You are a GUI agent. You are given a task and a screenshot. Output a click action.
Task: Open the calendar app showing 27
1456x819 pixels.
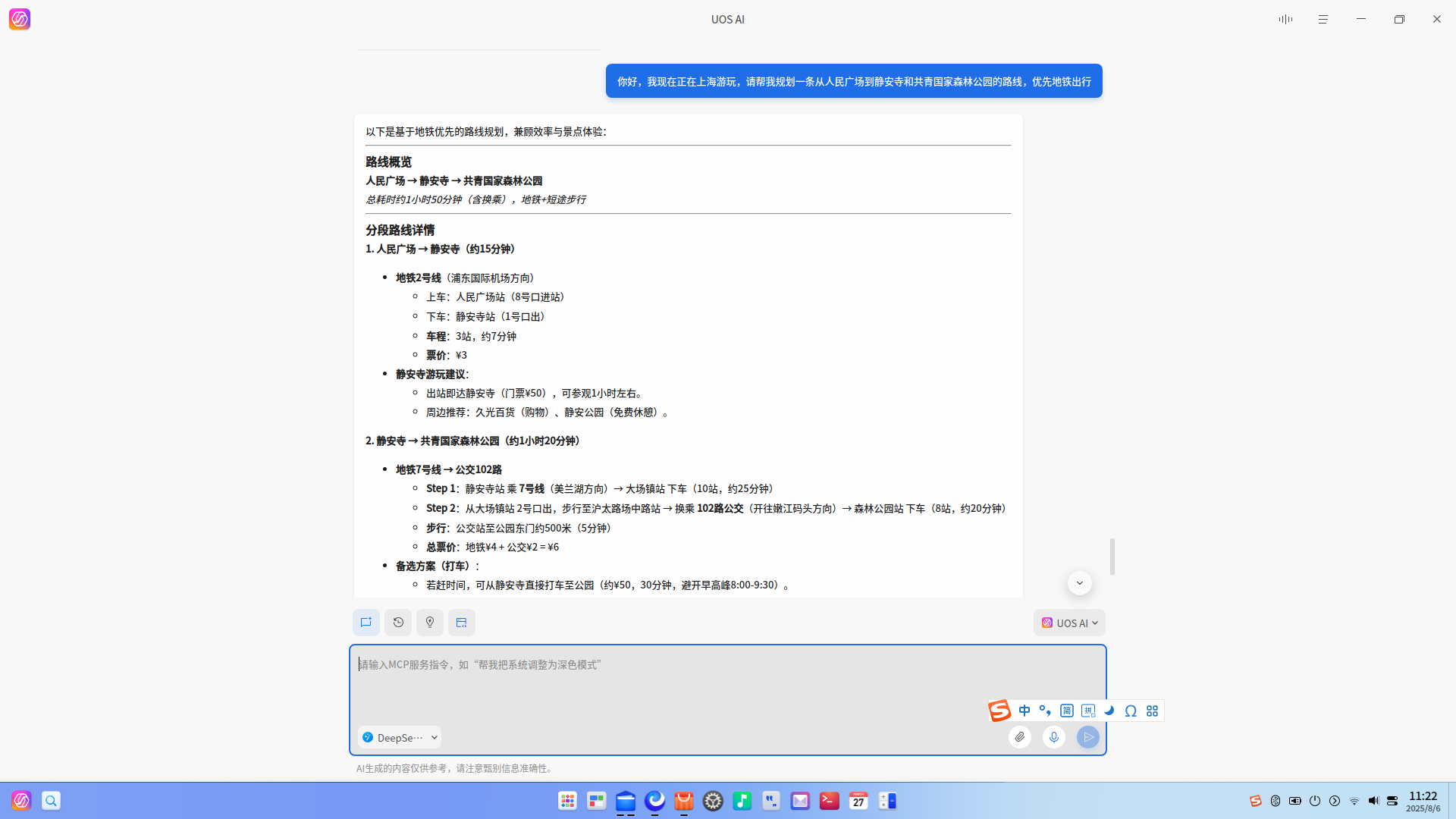pos(858,801)
